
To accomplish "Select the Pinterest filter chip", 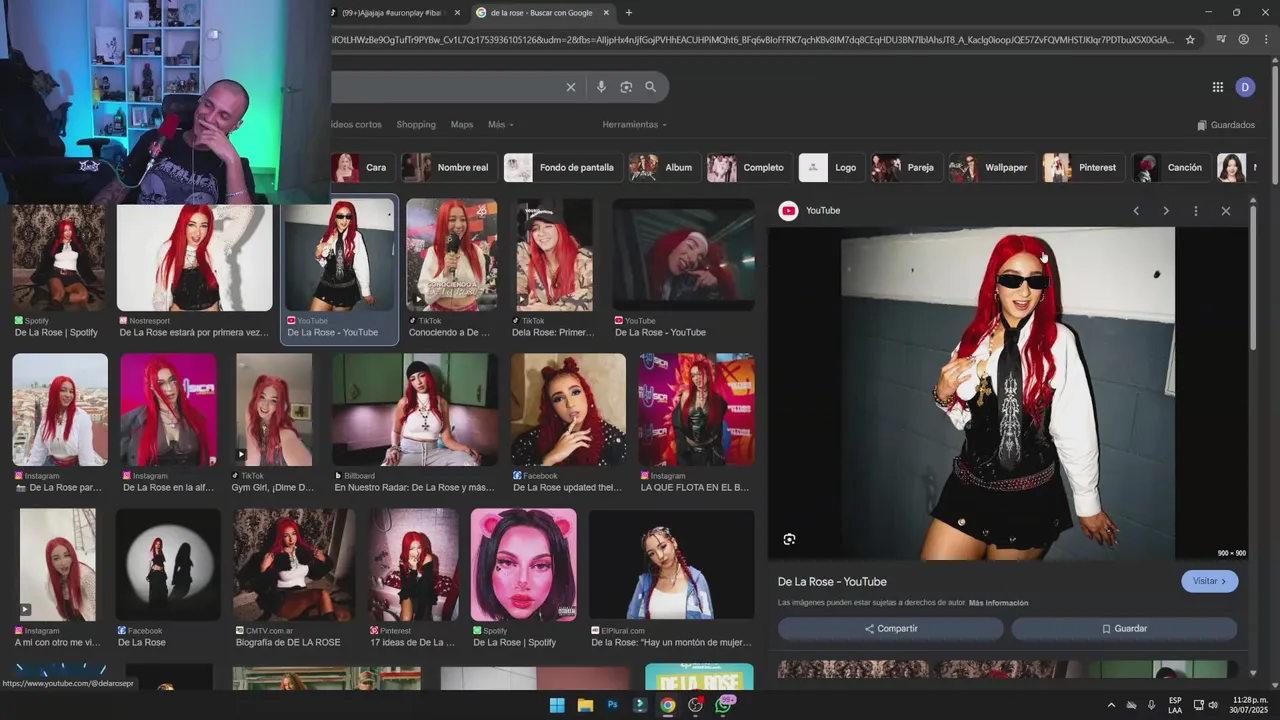I will pos(1082,167).
